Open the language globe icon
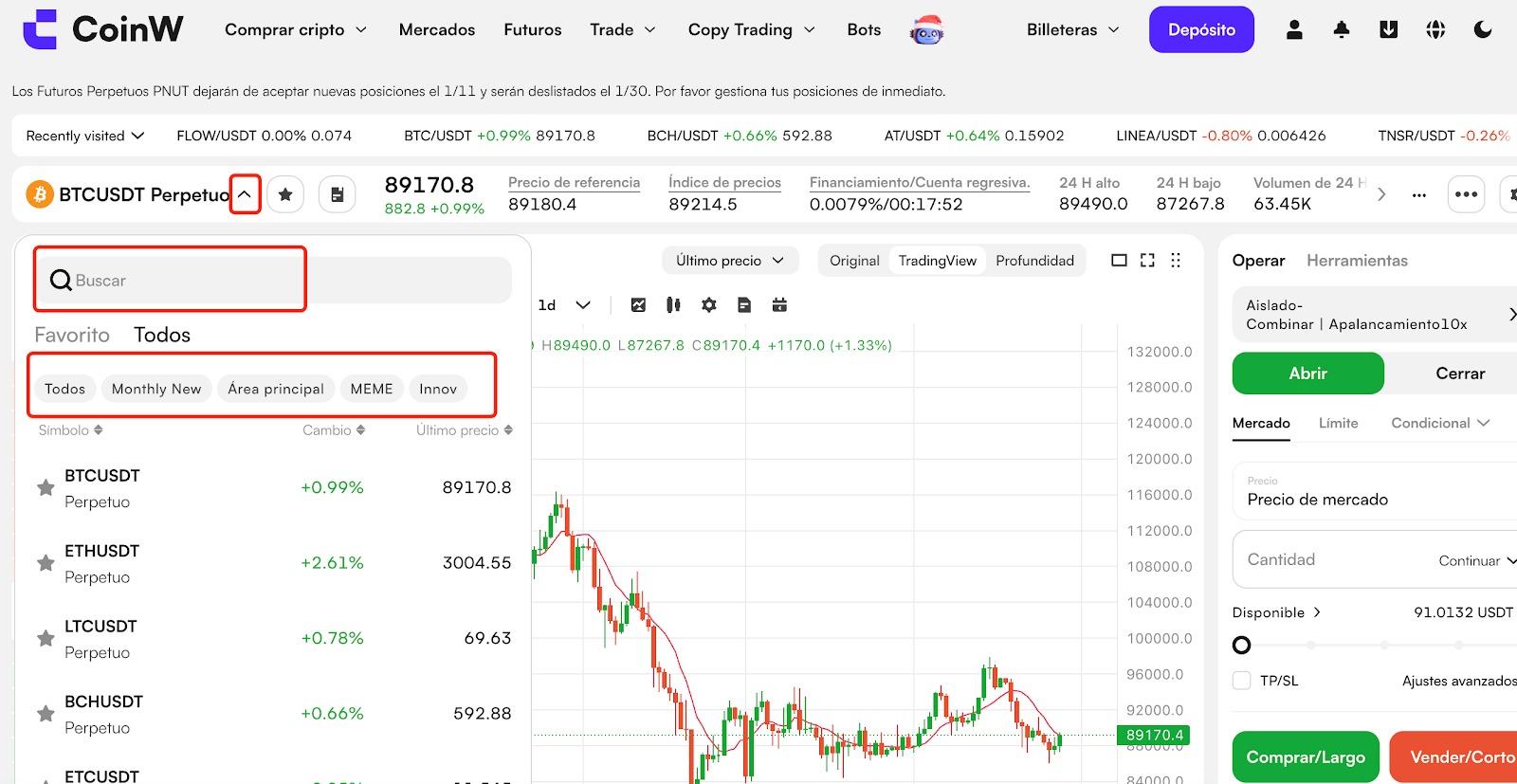The image size is (1517, 784). coord(1435,30)
